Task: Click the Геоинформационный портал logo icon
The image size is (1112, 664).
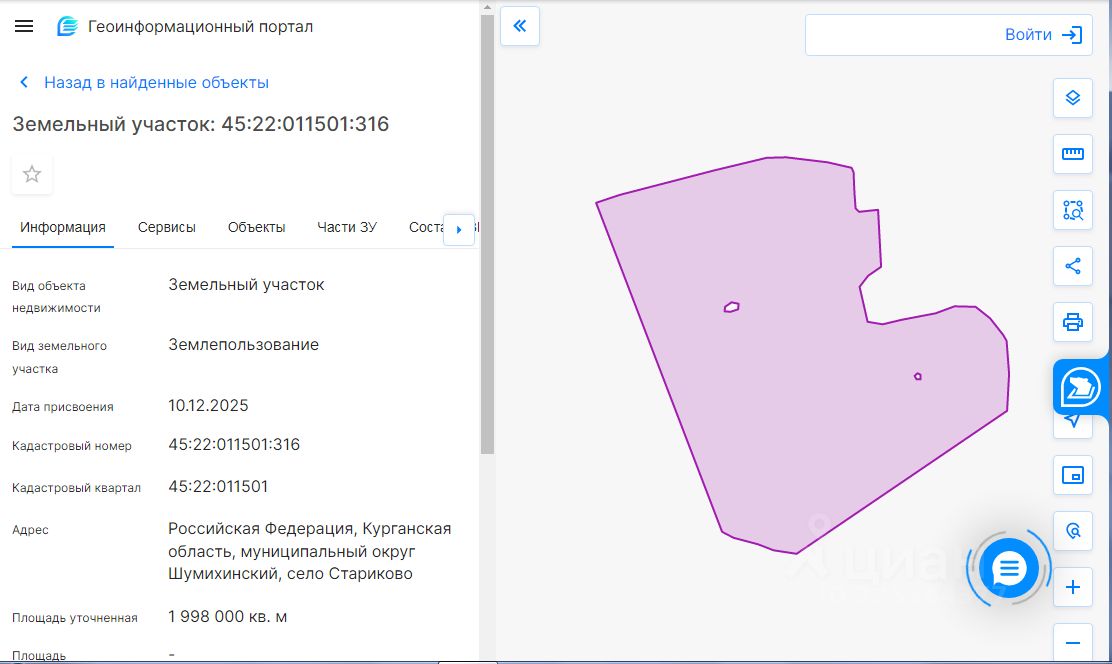Action: (x=67, y=27)
